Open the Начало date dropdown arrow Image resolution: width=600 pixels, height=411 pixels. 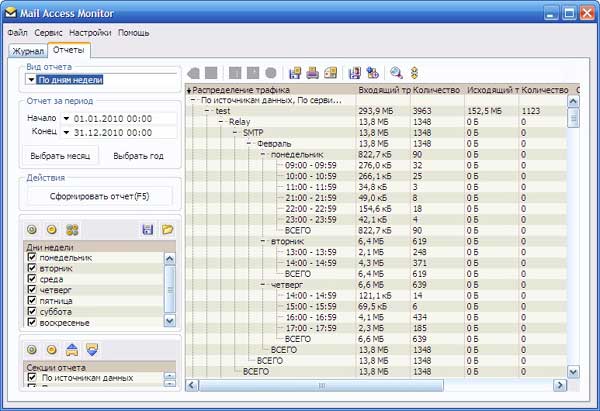point(66,119)
